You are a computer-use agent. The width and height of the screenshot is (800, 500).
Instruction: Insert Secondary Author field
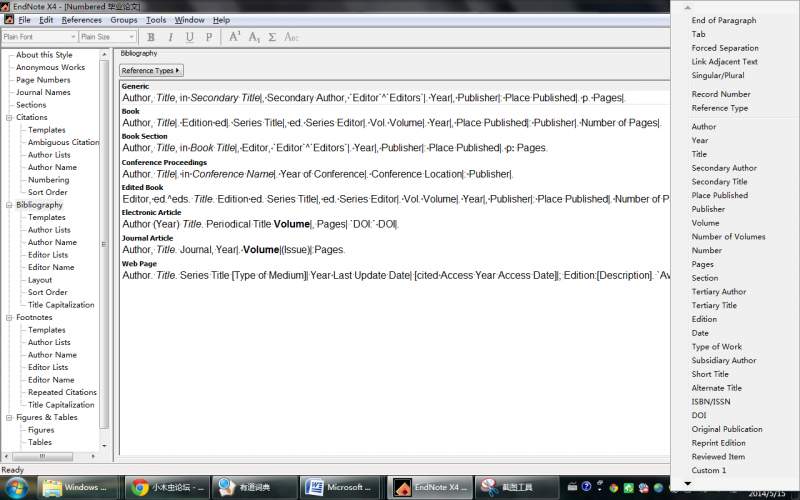pyautogui.click(x=724, y=168)
